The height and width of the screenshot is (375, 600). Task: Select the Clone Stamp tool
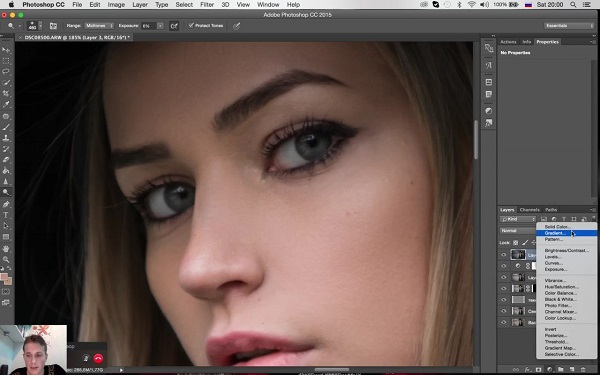(x=6, y=138)
